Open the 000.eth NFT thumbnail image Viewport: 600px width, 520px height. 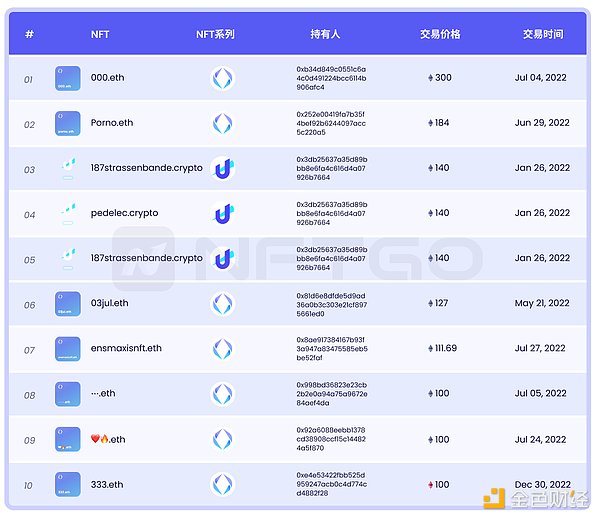click(x=68, y=79)
